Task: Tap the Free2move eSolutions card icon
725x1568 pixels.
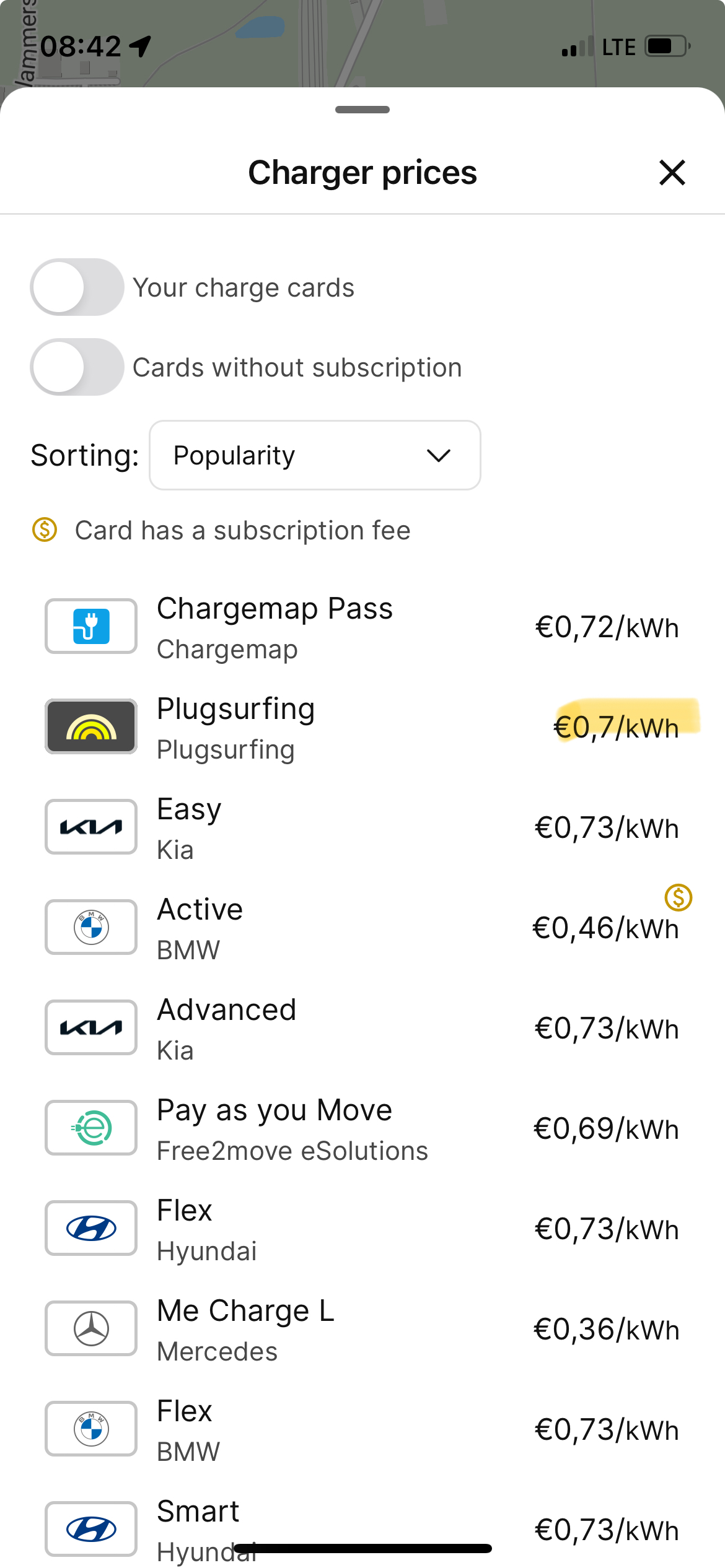Action: point(91,1128)
